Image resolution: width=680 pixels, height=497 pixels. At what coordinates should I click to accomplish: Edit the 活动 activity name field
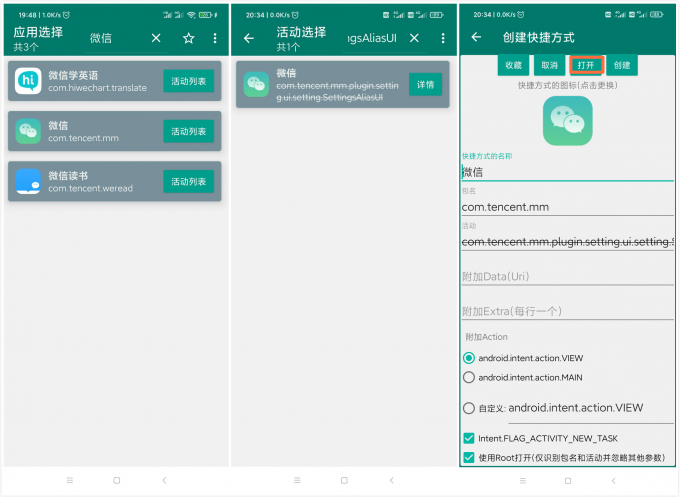click(x=567, y=242)
